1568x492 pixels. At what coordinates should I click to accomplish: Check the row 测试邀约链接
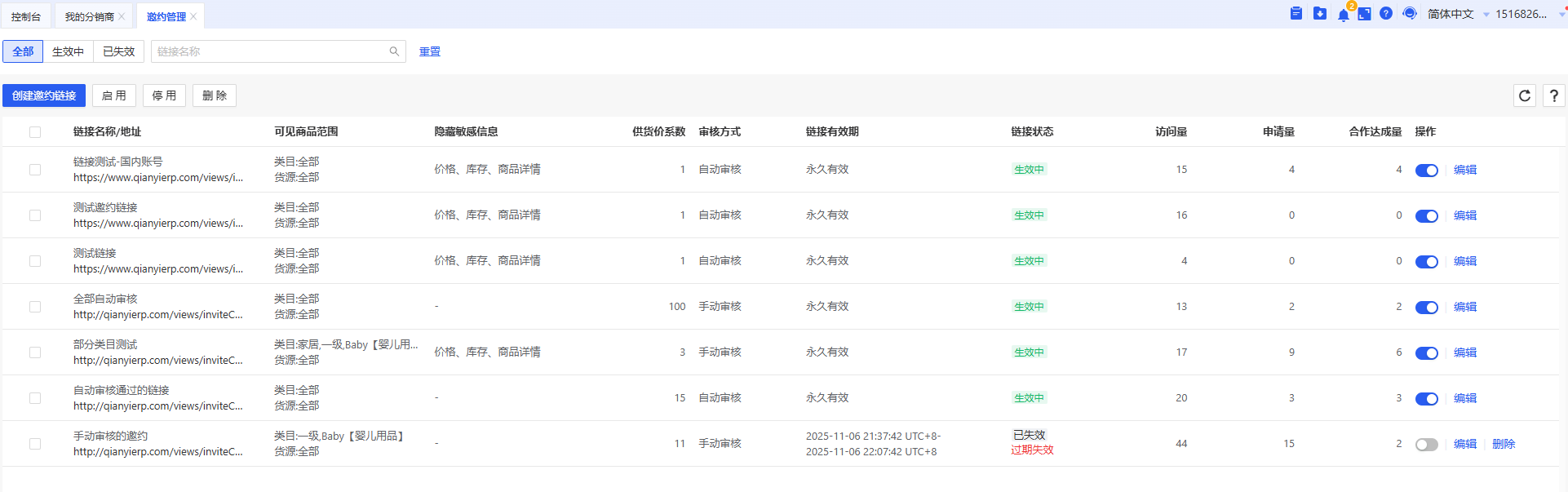click(35, 215)
